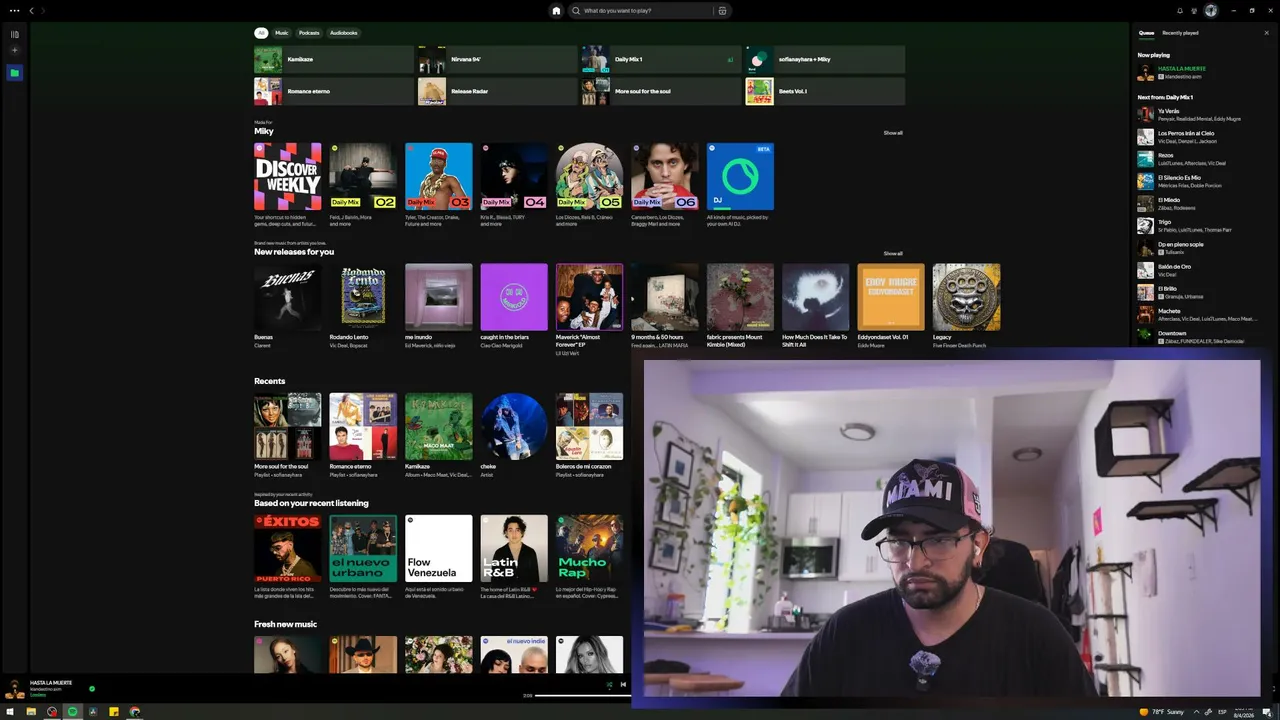Select the Music filter chip
The image size is (1280, 720).
click(x=282, y=33)
